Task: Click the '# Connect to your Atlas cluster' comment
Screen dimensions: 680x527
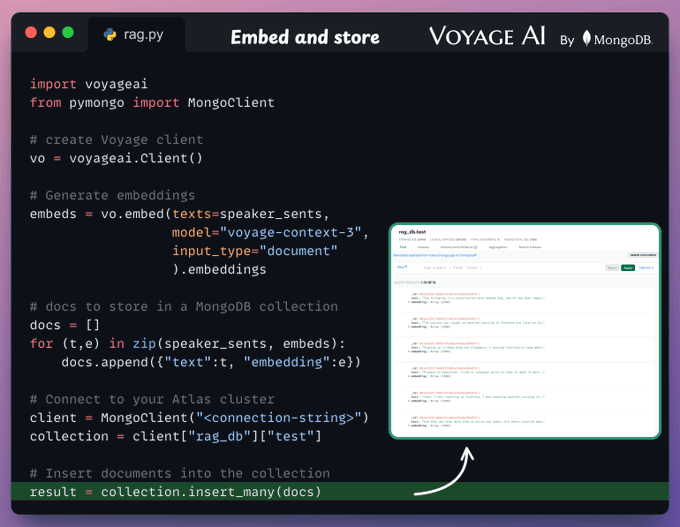Action: coord(152,399)
